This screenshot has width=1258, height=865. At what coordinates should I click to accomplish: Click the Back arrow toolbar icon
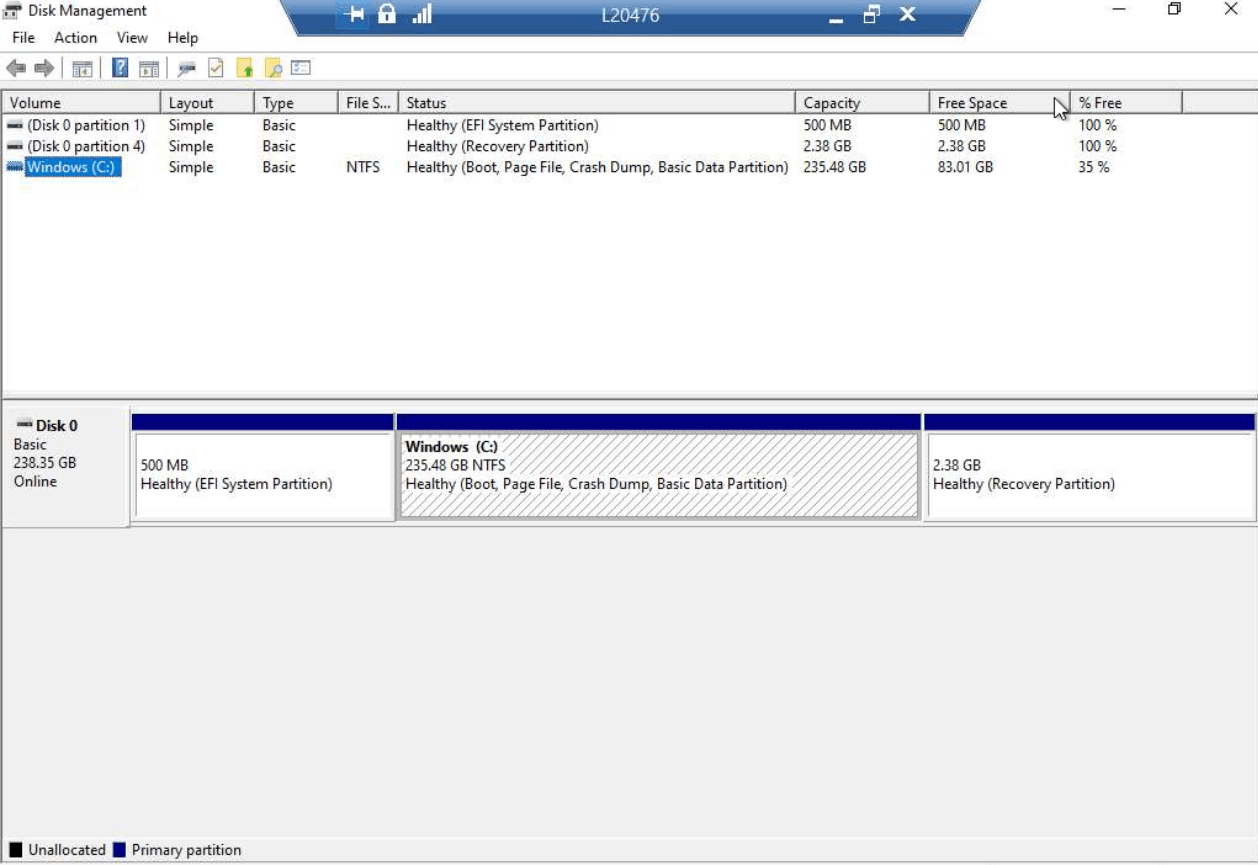pyautogui.click(x=16, y=68)
